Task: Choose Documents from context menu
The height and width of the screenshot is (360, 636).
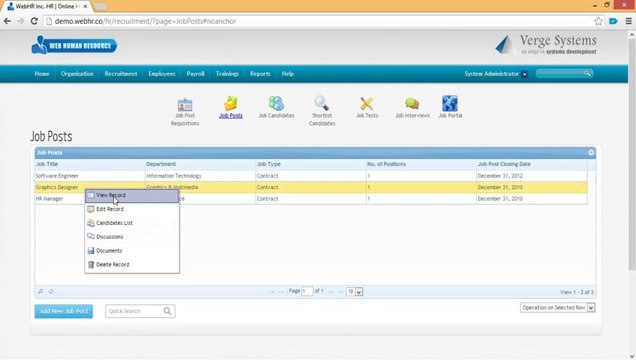Action: pyautogui.click(x=132, y=251)
